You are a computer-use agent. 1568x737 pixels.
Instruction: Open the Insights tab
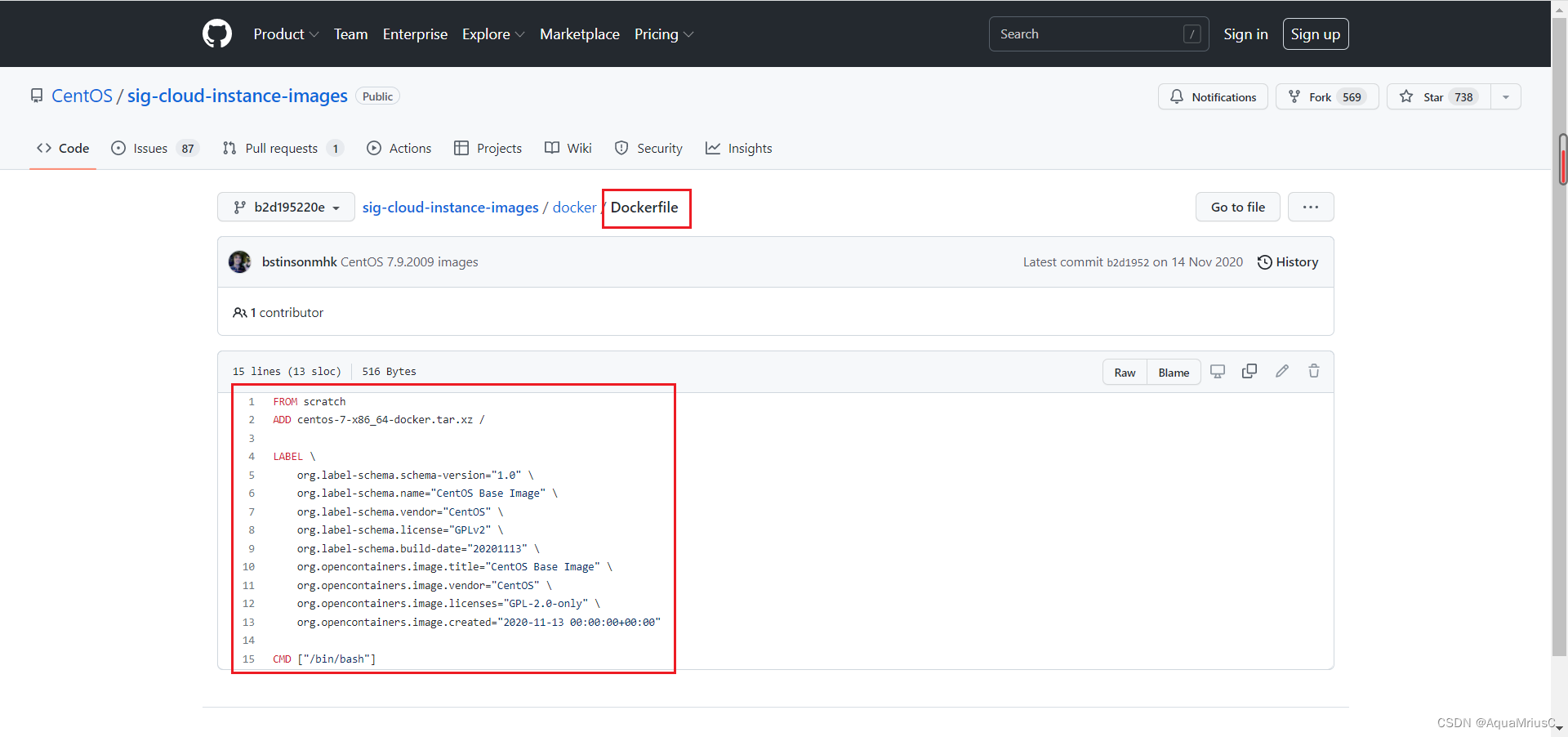tap(739, 148)
